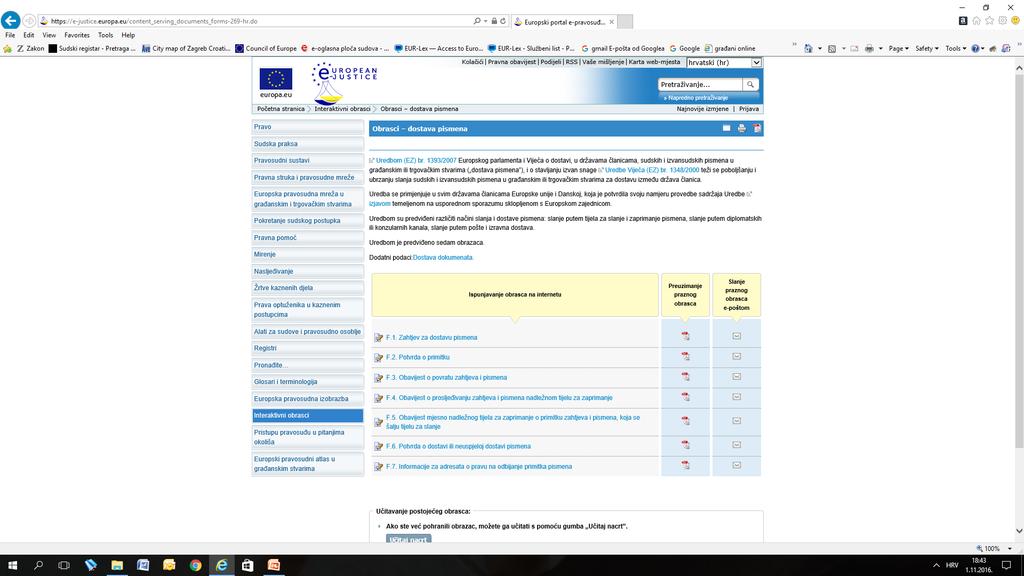Export page as PDF from title bar
1024x576 pixels.
(757, 129)
